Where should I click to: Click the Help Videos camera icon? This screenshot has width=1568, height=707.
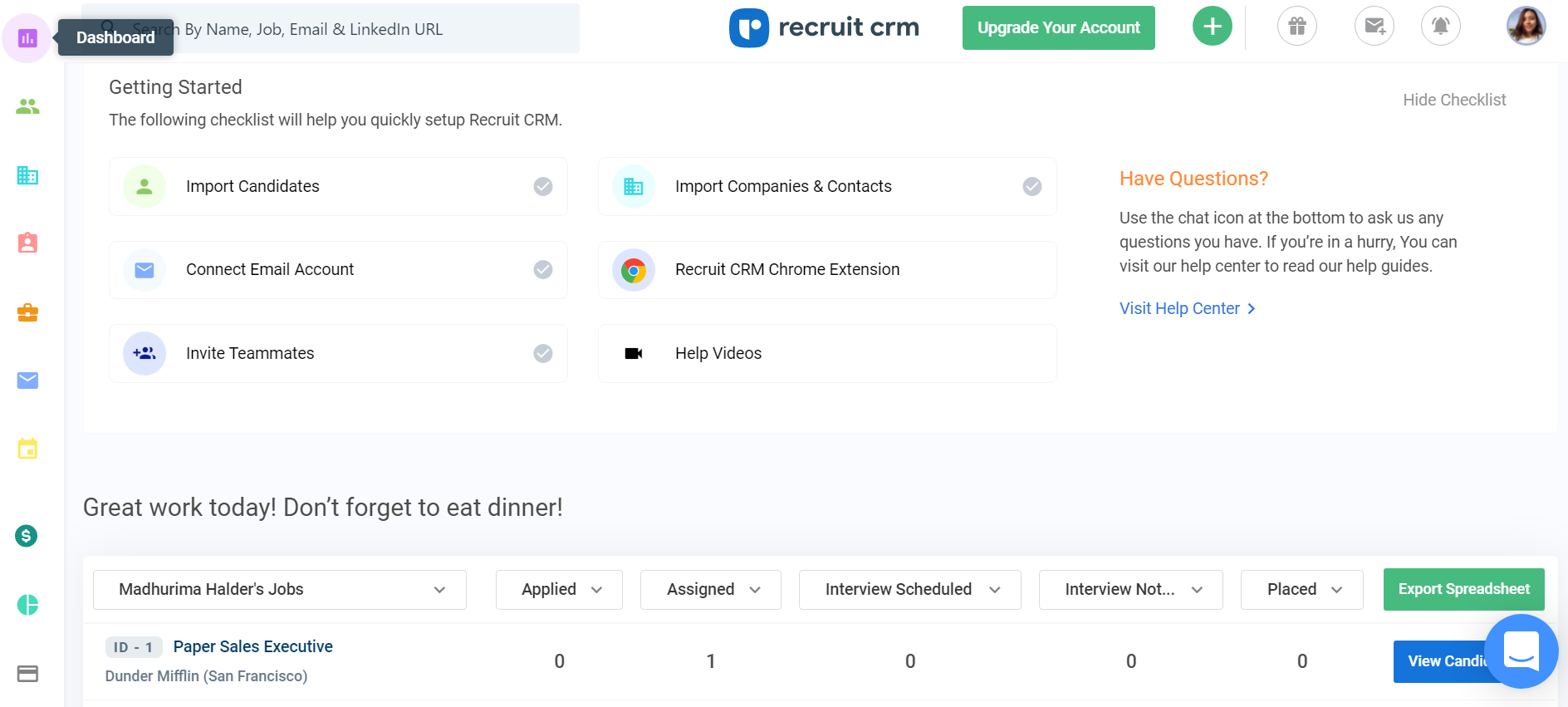pos(634,354)
